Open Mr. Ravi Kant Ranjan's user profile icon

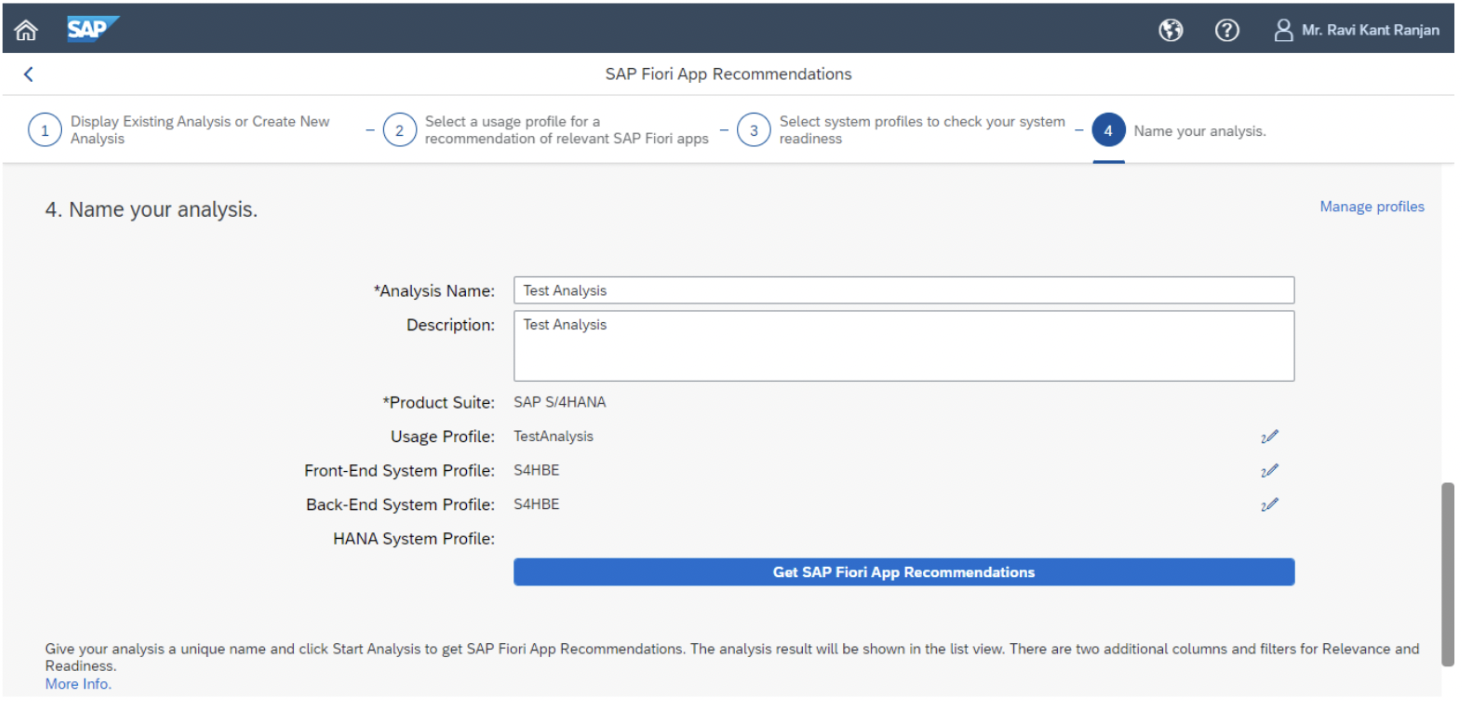(1283, 30)
